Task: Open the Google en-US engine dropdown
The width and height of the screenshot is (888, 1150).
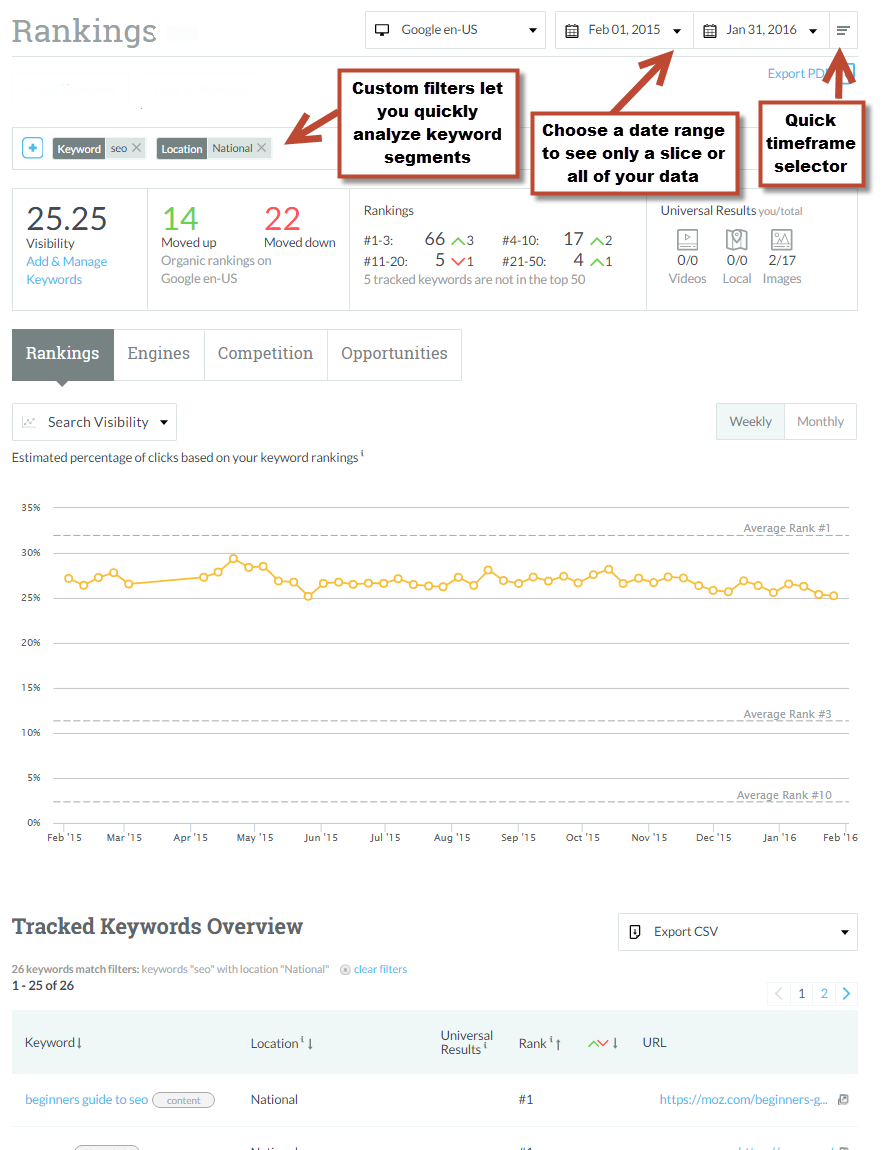Action: coord(455,30)
